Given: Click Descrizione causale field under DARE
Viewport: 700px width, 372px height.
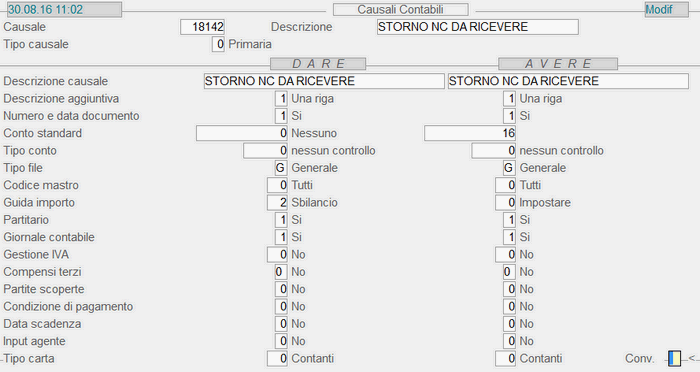Looking at the screenshot, I should (324, 81).
